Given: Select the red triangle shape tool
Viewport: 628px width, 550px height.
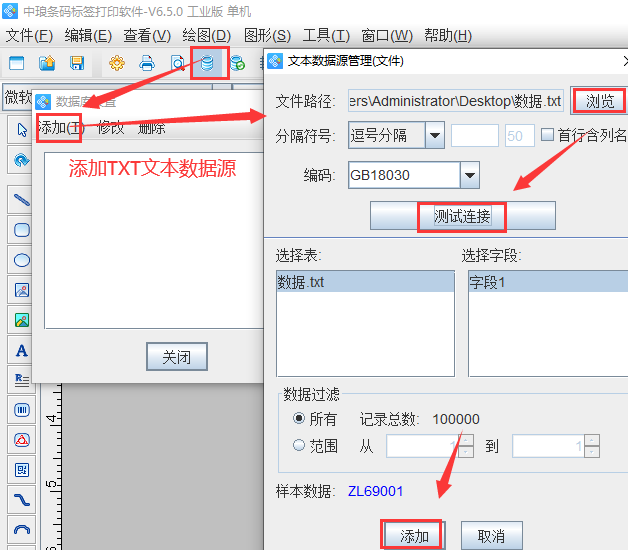Looking at the screenshot, I should [22, 440].
